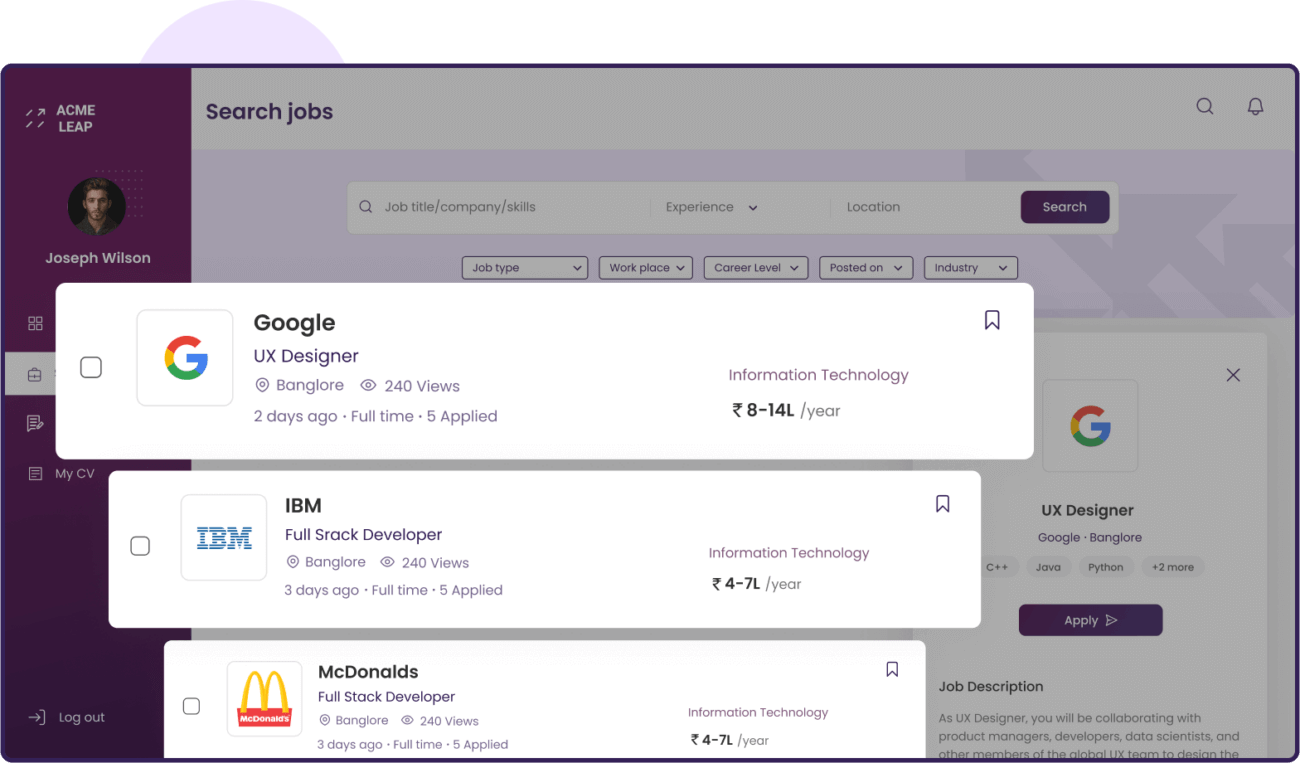Click views eye icon on McDonalds card

pyautogui.click(x=407, y=720)
